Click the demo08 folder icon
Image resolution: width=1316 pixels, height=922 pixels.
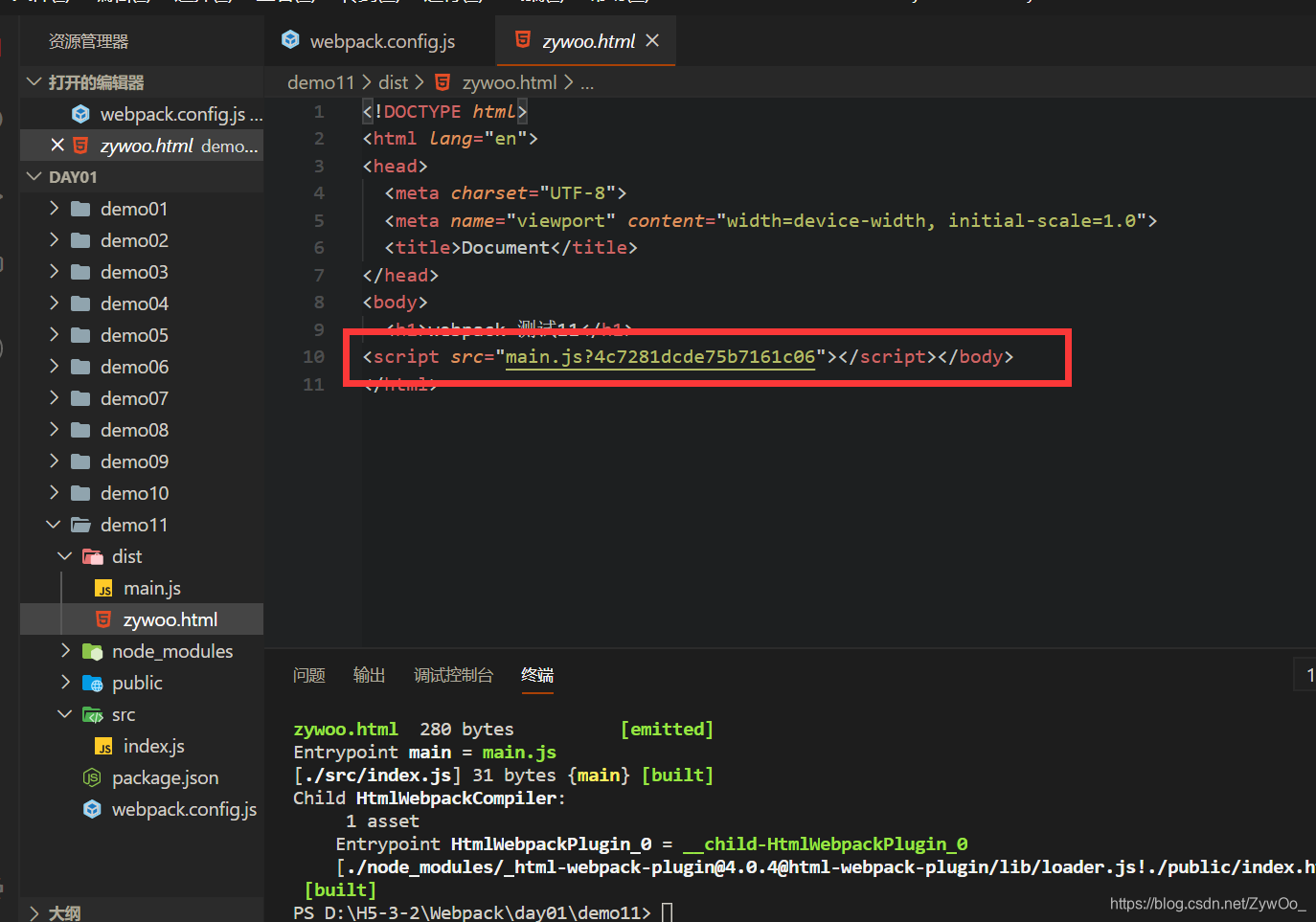point(81,430)
